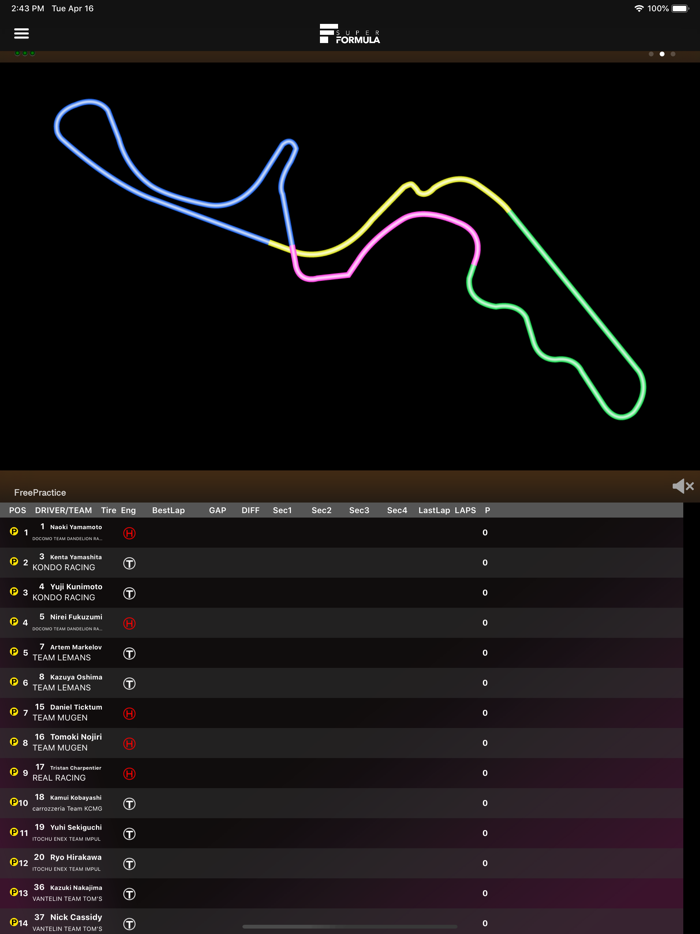The height and width of the screenshot is (934, 700).
Task: Tap the pit badge at position 8
Action: coord(14,742)
